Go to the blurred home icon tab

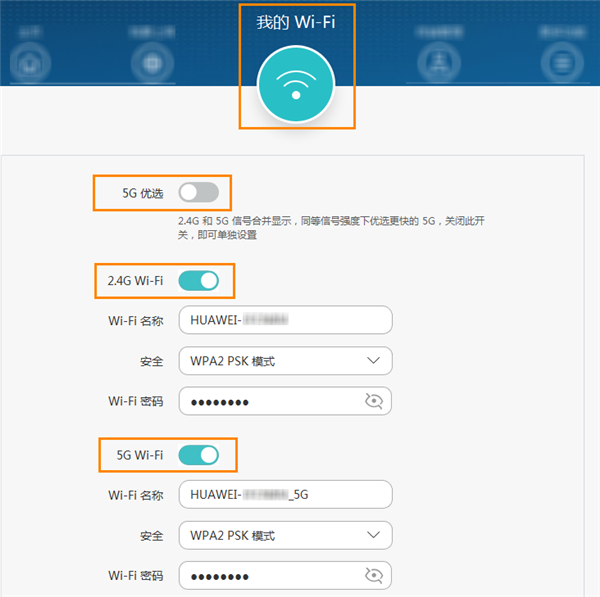click(30, 63)
